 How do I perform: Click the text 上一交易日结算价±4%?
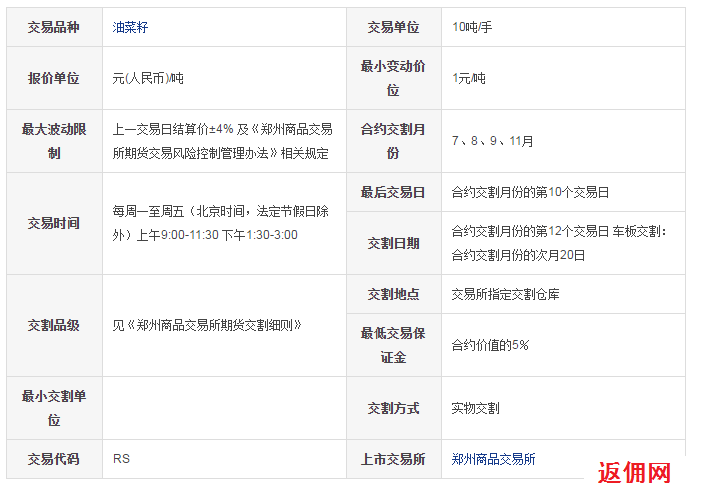pos(173,129)
